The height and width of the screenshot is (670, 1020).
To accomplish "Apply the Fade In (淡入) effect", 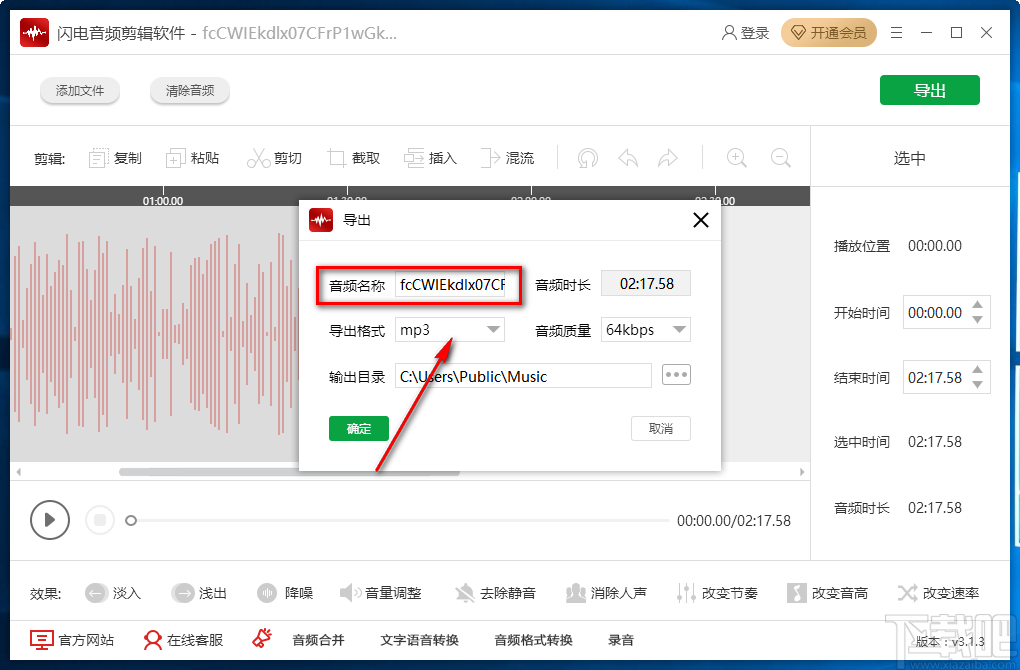I will (113, 593).
